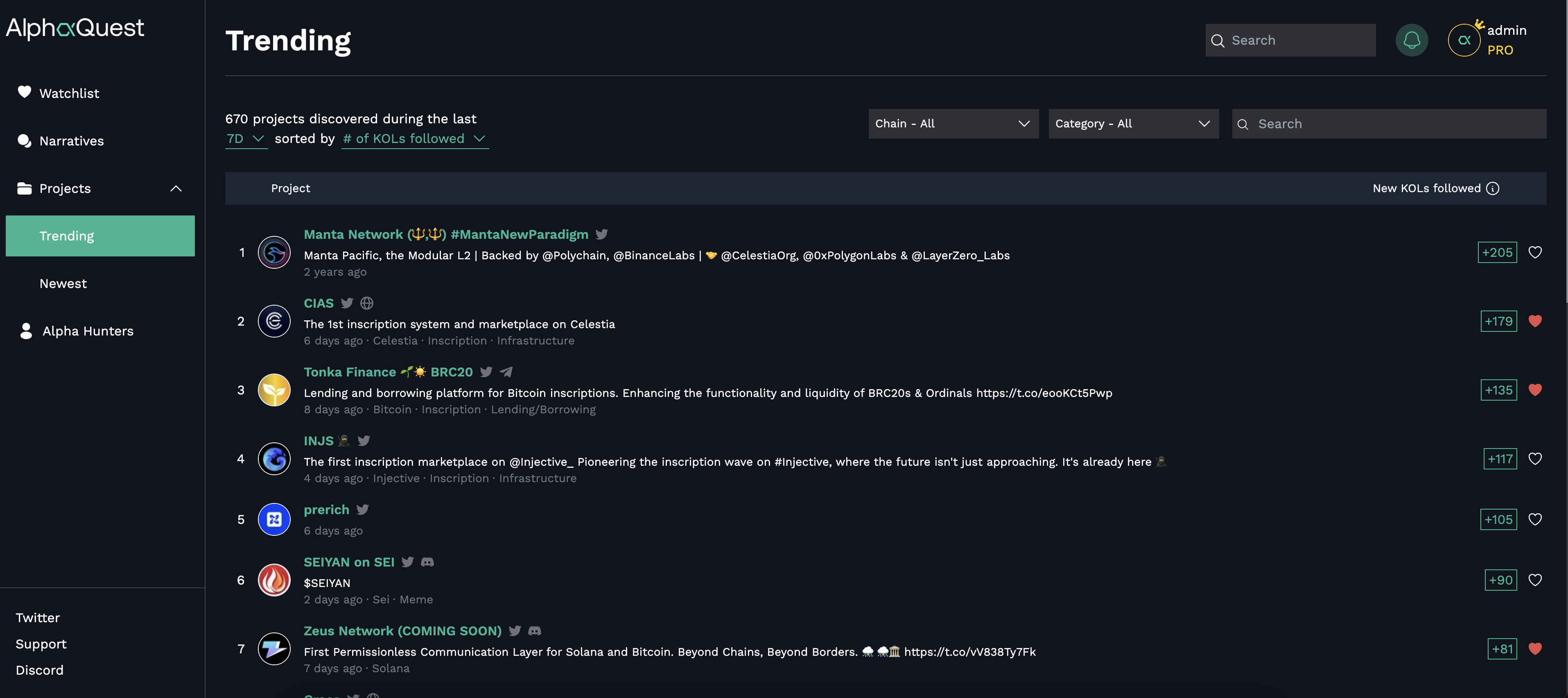Open Zeus Network's Twitter icon link

[x=514, y=630]
